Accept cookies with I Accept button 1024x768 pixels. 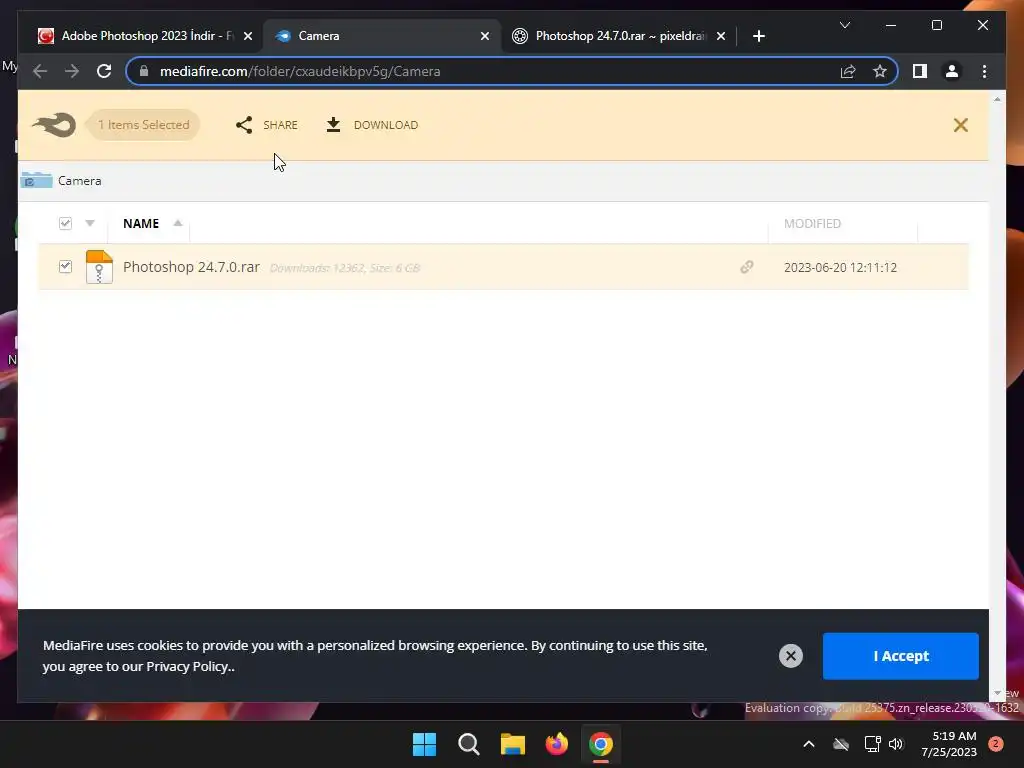pos(901,656)
